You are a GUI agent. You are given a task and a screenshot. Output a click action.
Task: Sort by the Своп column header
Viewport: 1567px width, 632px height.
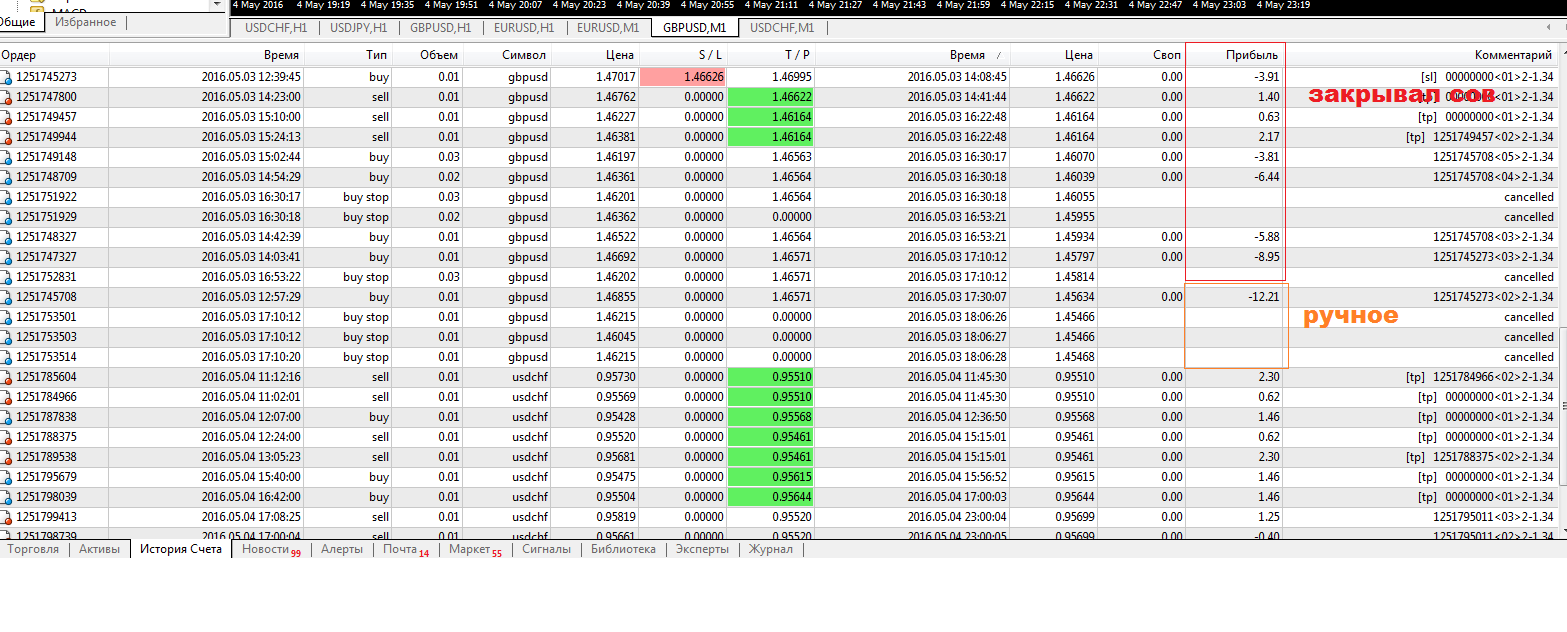point(1142,56)
